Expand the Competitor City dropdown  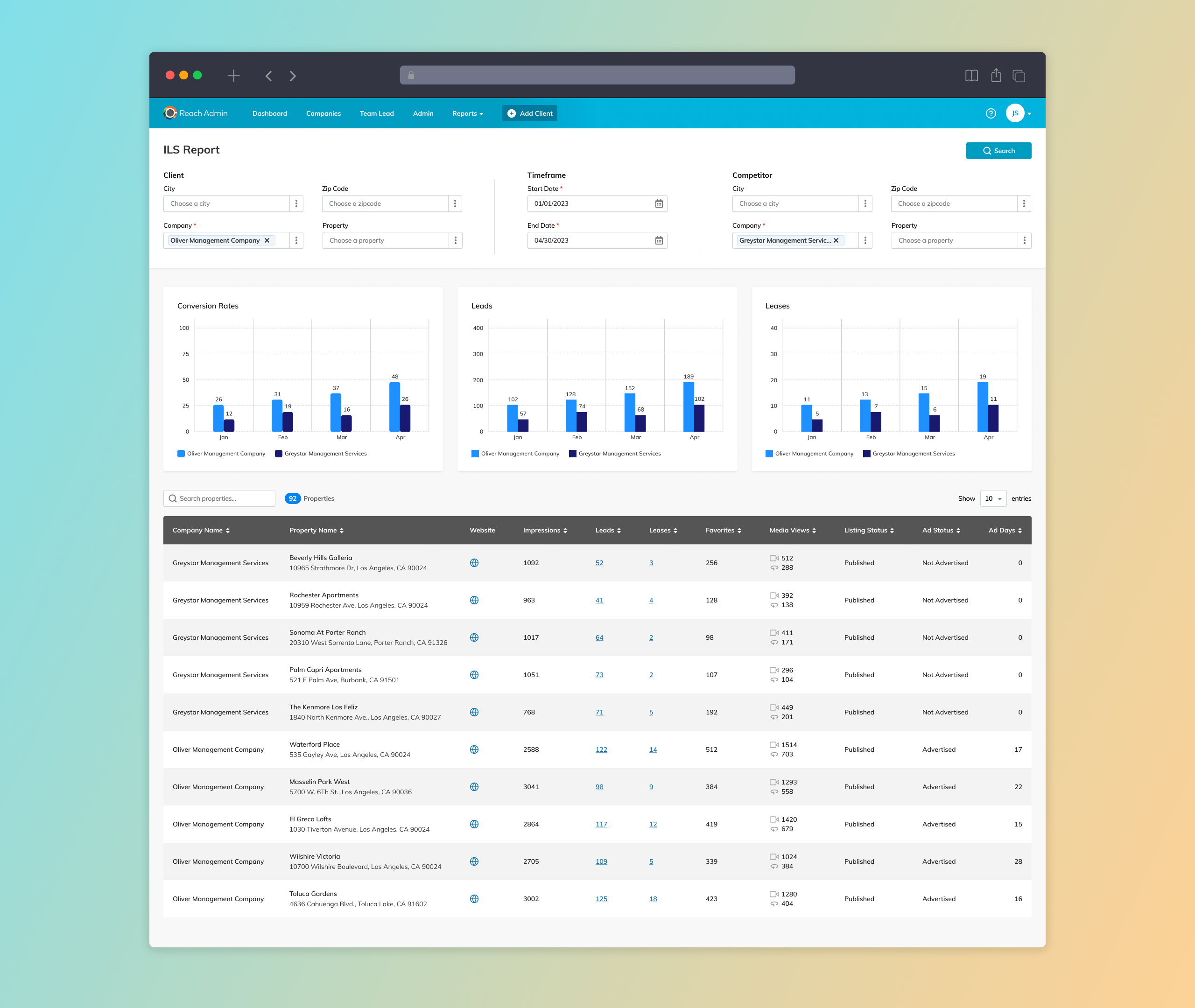[865, 203]
